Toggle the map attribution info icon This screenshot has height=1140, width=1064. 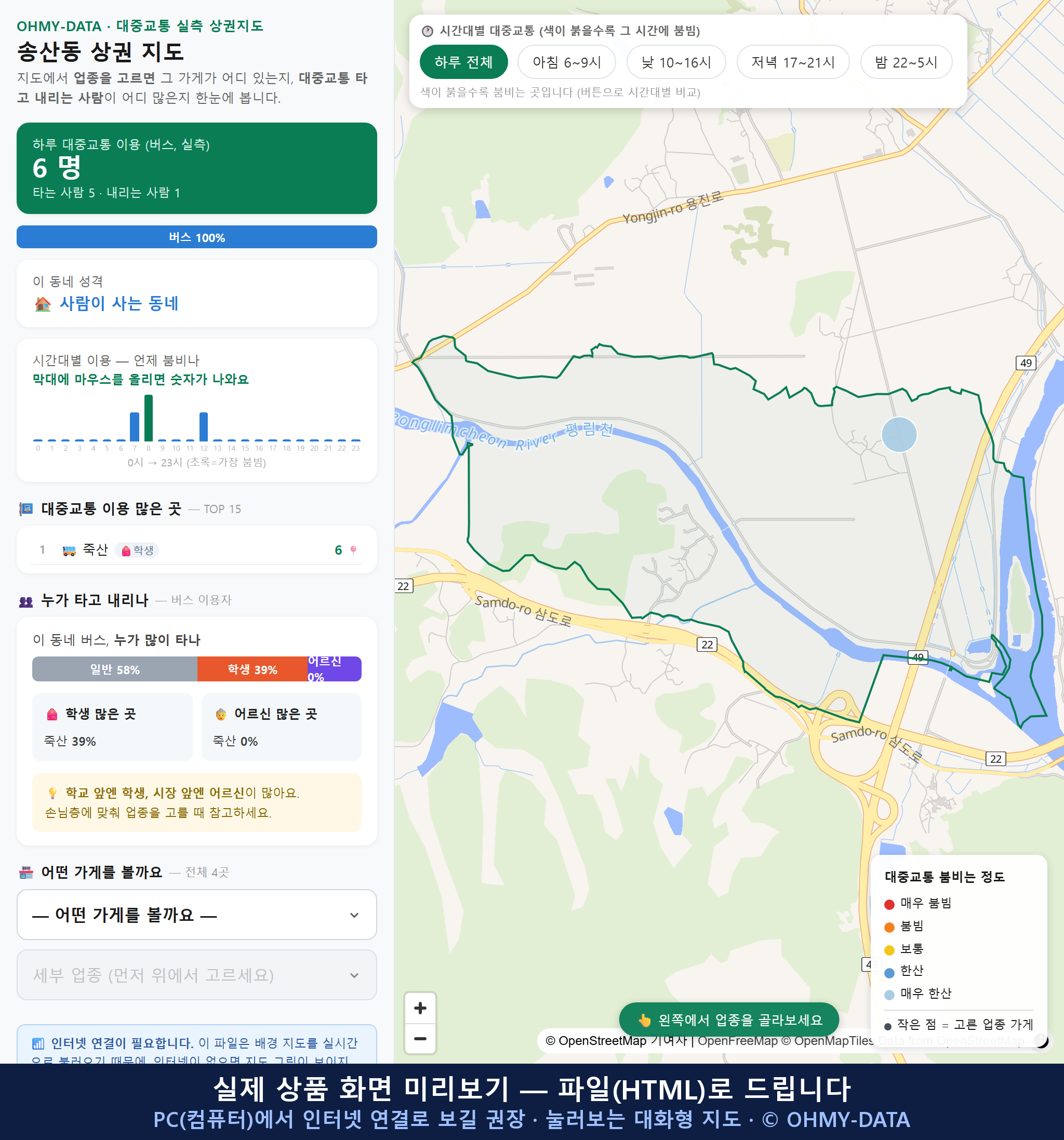pos(1041,1040)
